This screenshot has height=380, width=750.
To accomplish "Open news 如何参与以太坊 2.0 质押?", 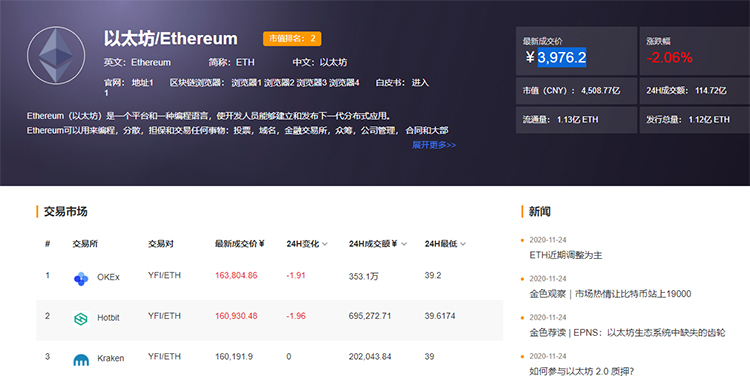I will [582, 371].
